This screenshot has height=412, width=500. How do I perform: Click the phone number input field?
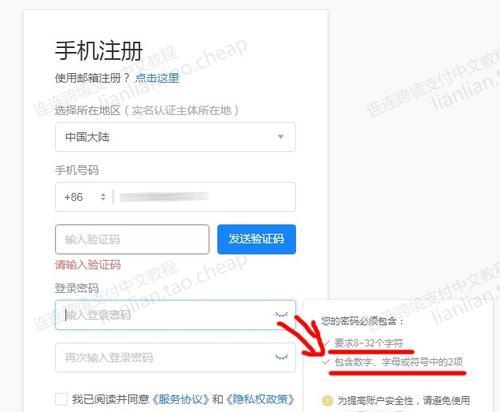click(204, 197)
